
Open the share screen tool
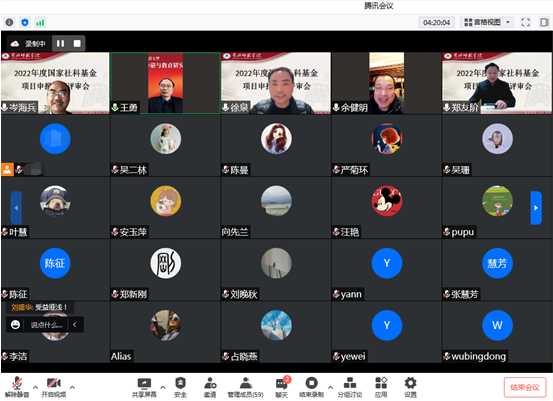click(x=144, y=387)
